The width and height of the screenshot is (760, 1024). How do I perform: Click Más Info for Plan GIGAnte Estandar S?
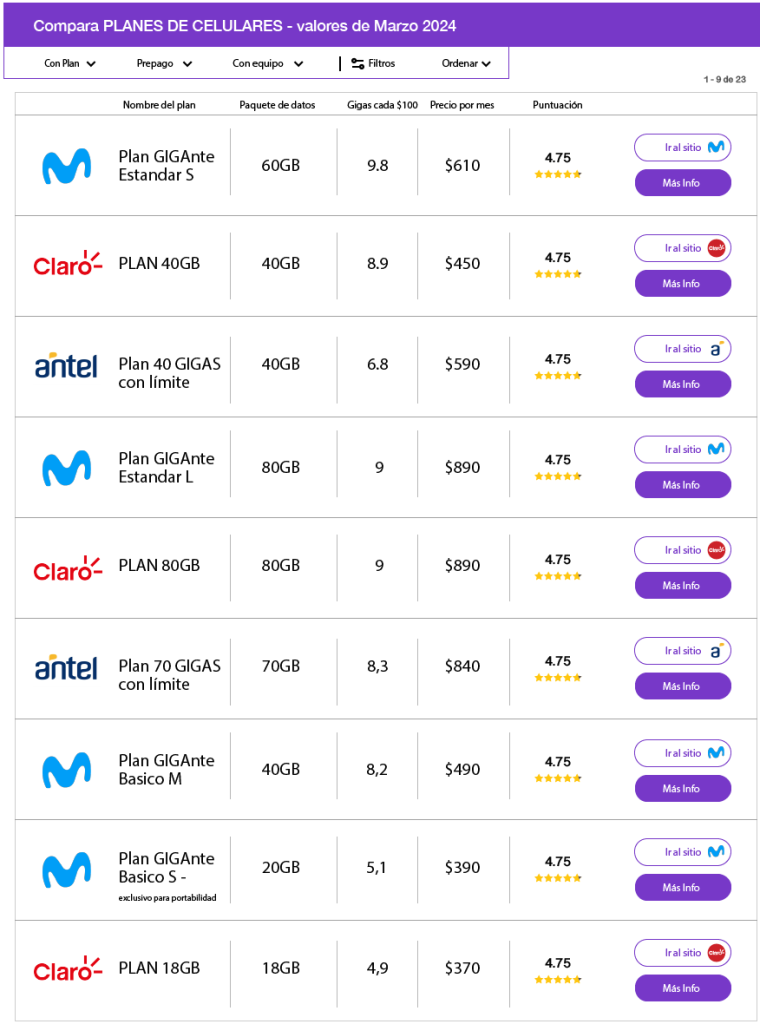tap(682, 183)
